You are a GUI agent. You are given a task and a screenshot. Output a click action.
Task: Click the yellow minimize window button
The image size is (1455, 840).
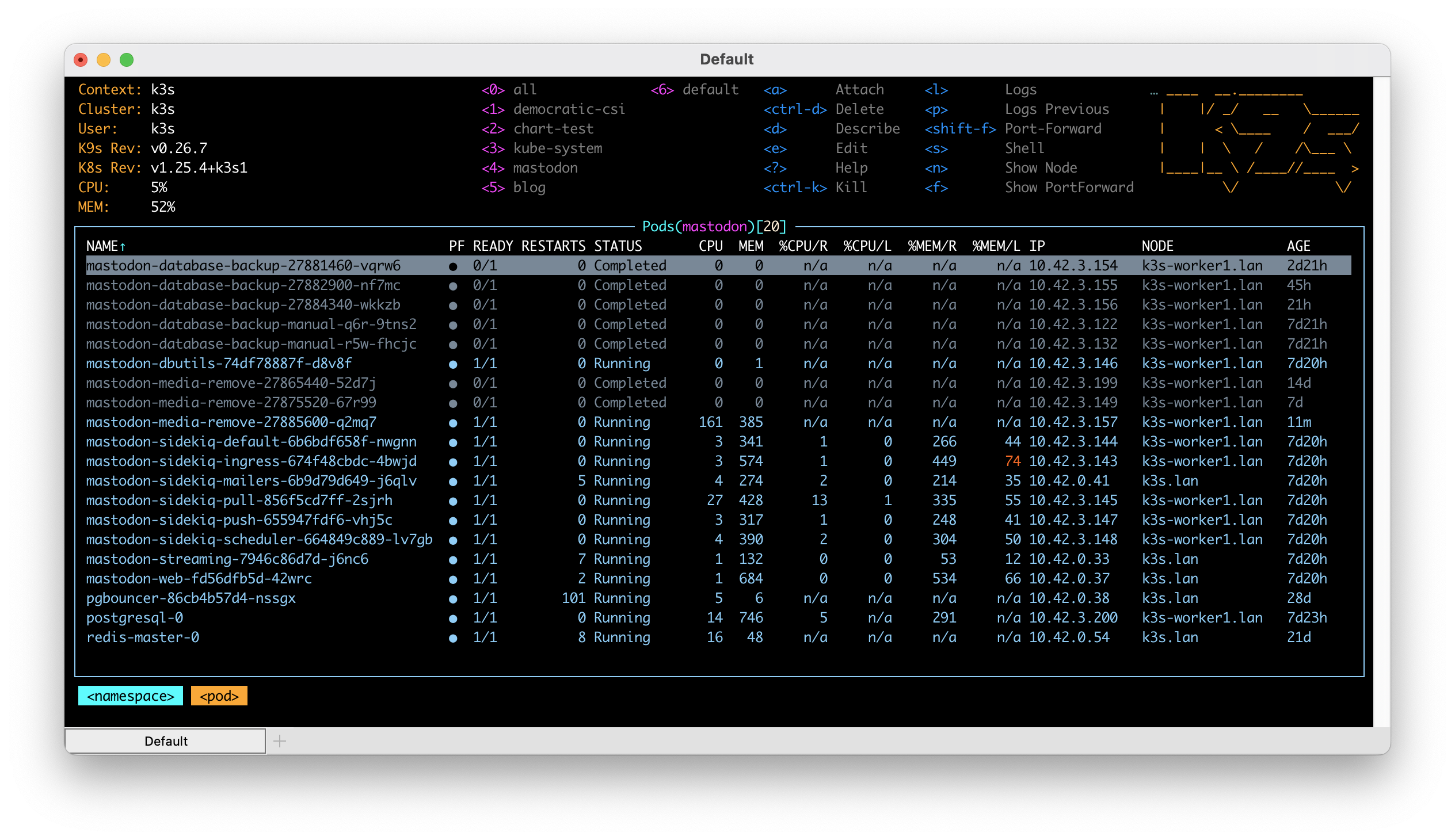(x=103, y=59)
